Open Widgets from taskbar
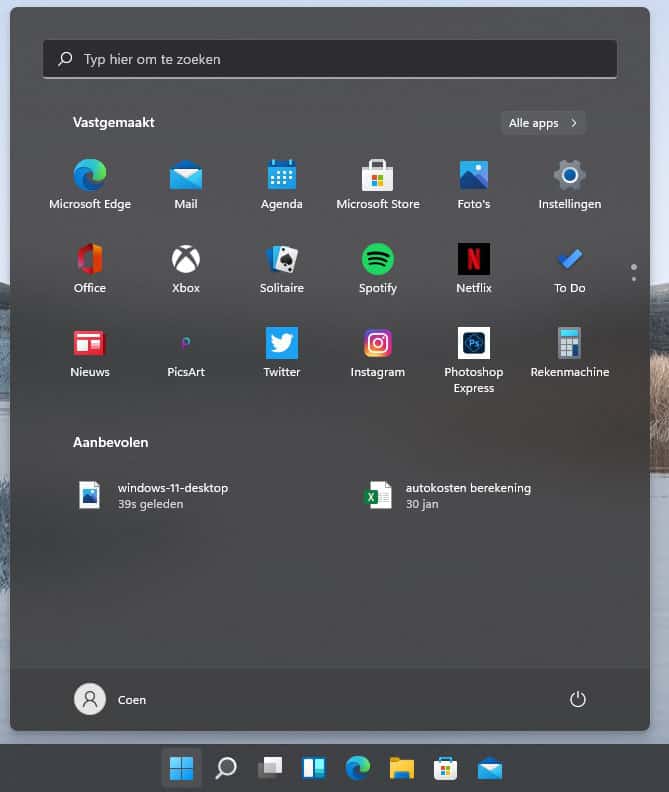Screen dimensions: 669x792 click(314, 768)
